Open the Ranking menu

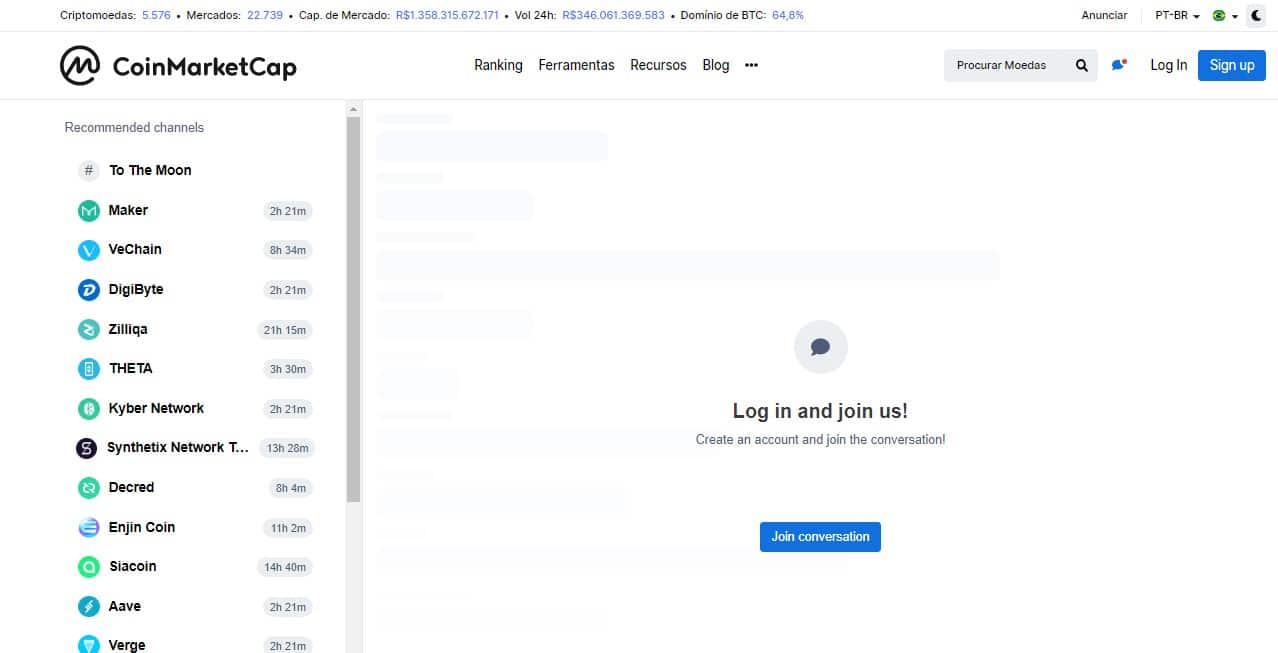tap(498, 65)
